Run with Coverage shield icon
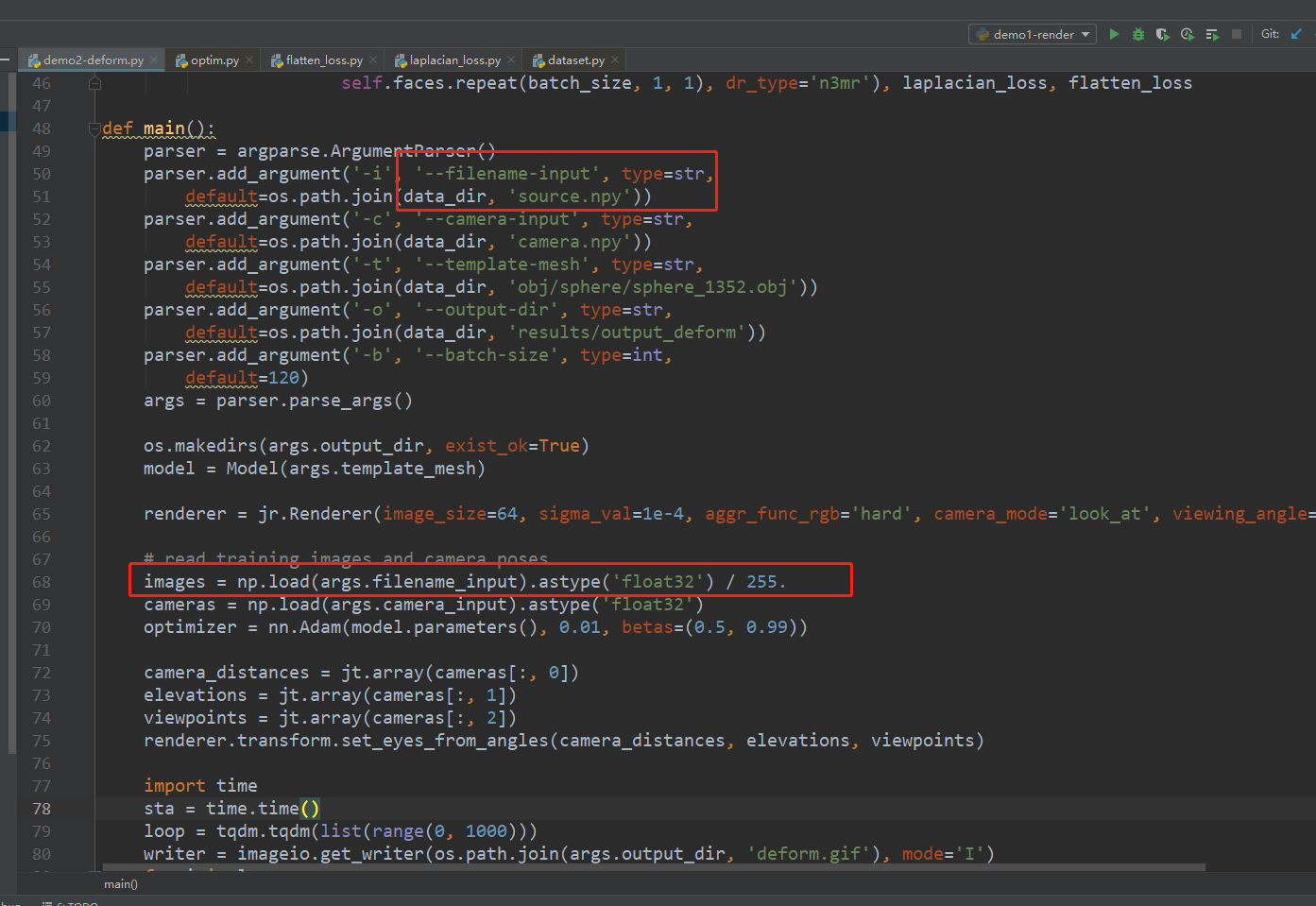Viewport: 1316px width, 906px height. coord(1163,34)
